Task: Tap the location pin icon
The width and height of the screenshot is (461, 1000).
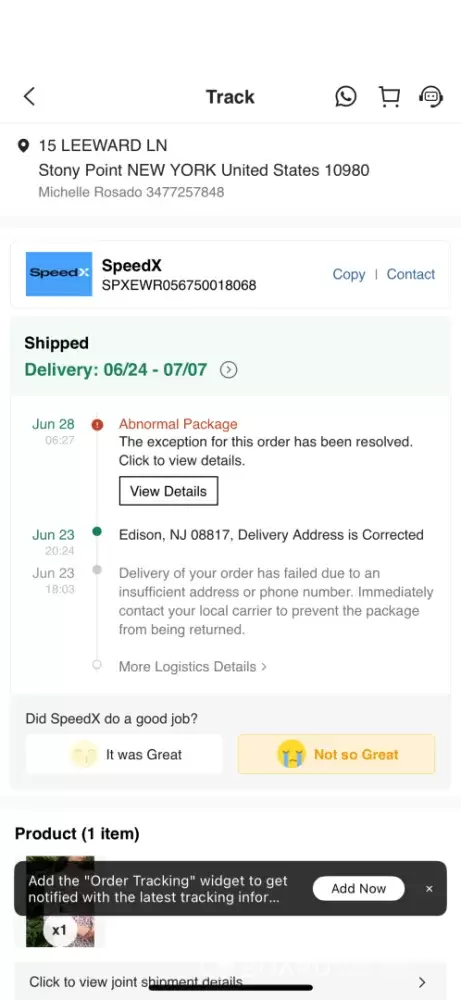Action: (x=24, y=146)
